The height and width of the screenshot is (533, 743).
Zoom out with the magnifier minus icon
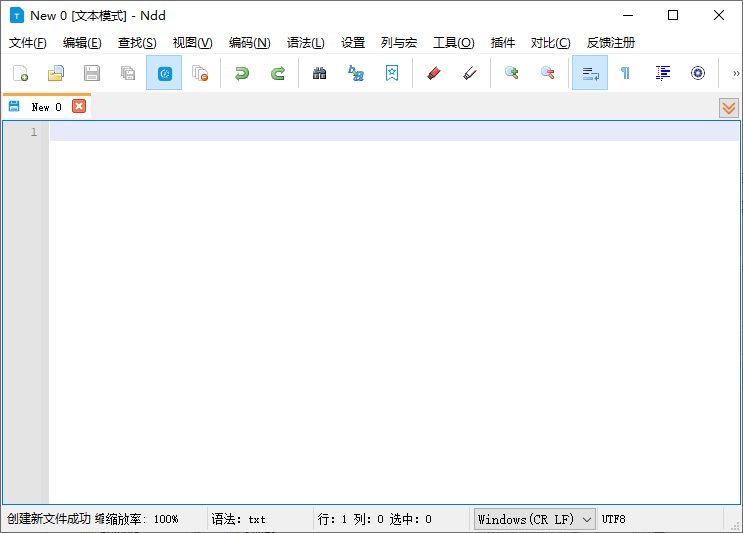(547, 73)
